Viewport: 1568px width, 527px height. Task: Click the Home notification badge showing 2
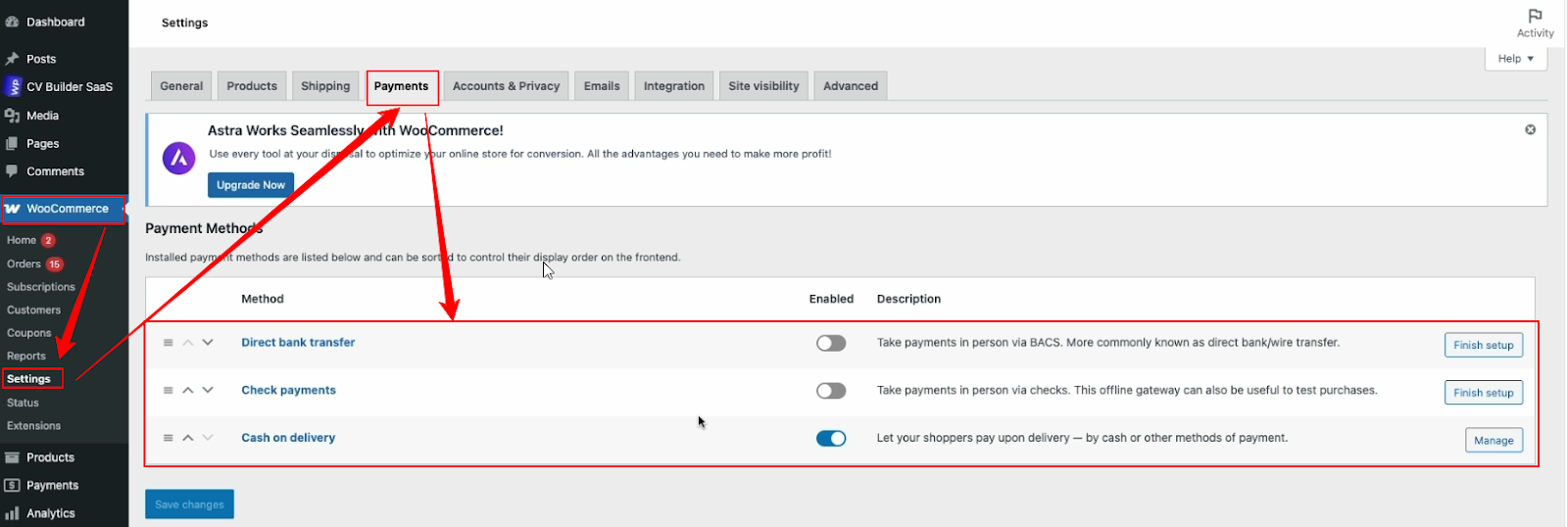click(x=48, y=240)
